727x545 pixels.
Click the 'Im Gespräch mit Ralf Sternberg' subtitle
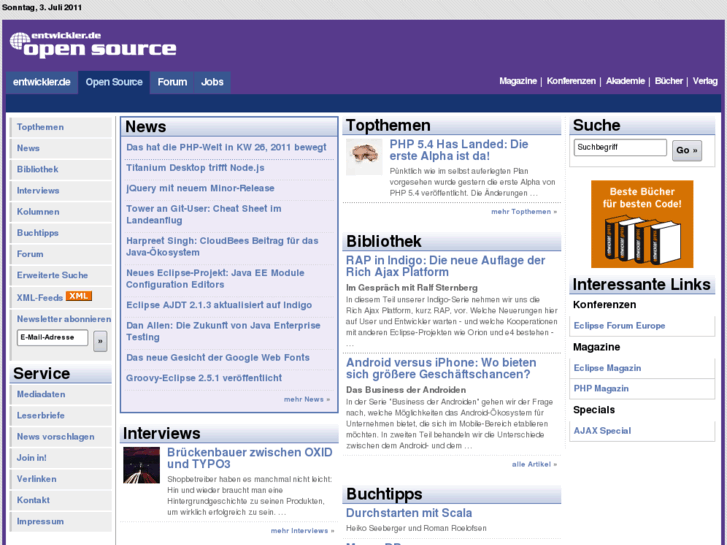point(412,288)
